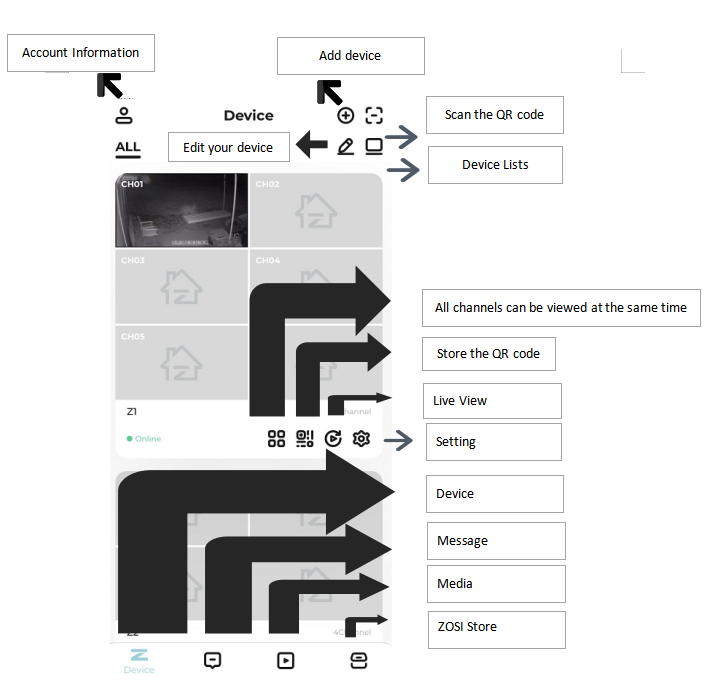Select the CH03 channel tile

(x=181, y=286)
